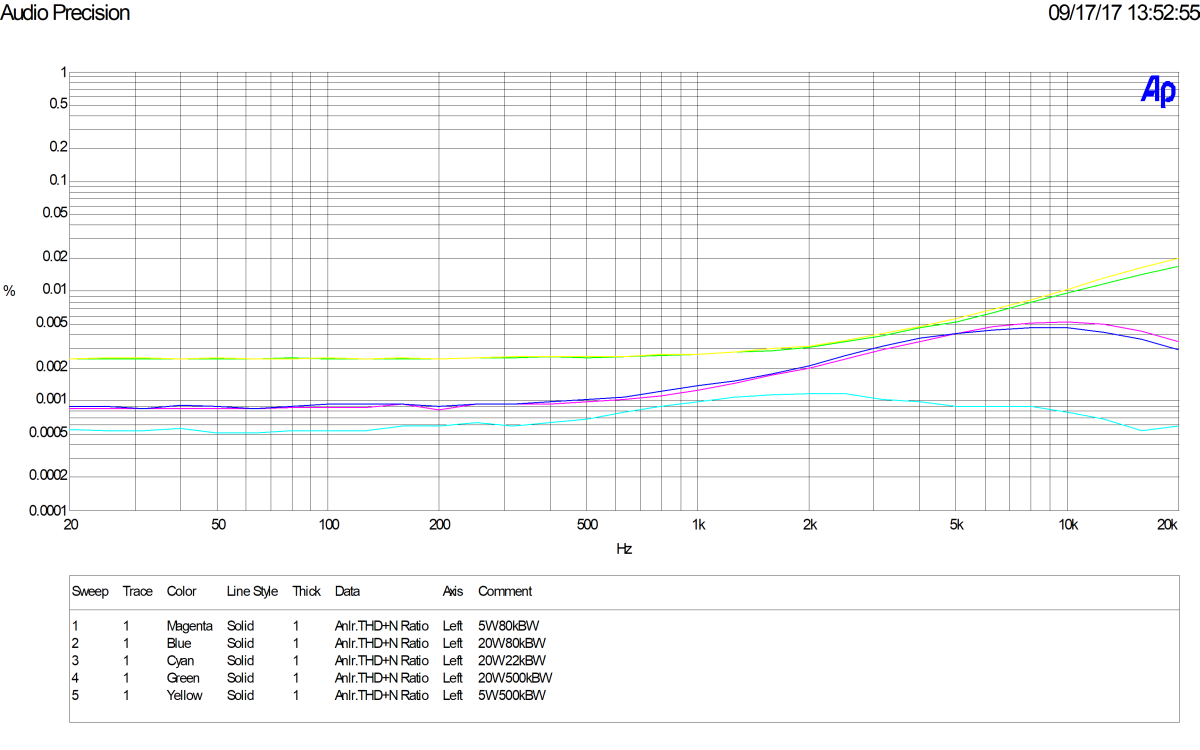The image size is (1200, 750).
Task: Click the 'Thick' column header
Action: pos(306,592)
